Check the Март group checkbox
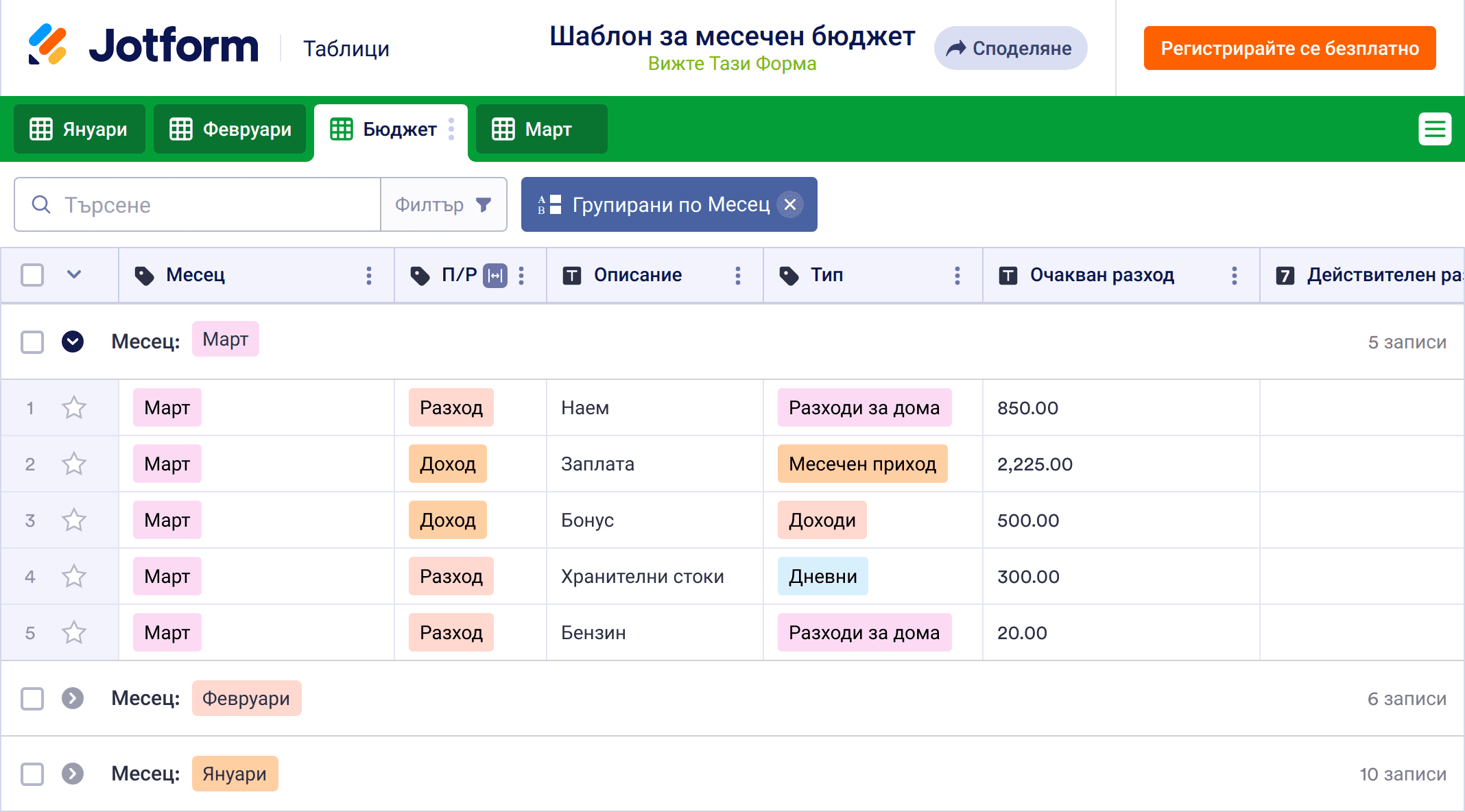 [32, 342]
